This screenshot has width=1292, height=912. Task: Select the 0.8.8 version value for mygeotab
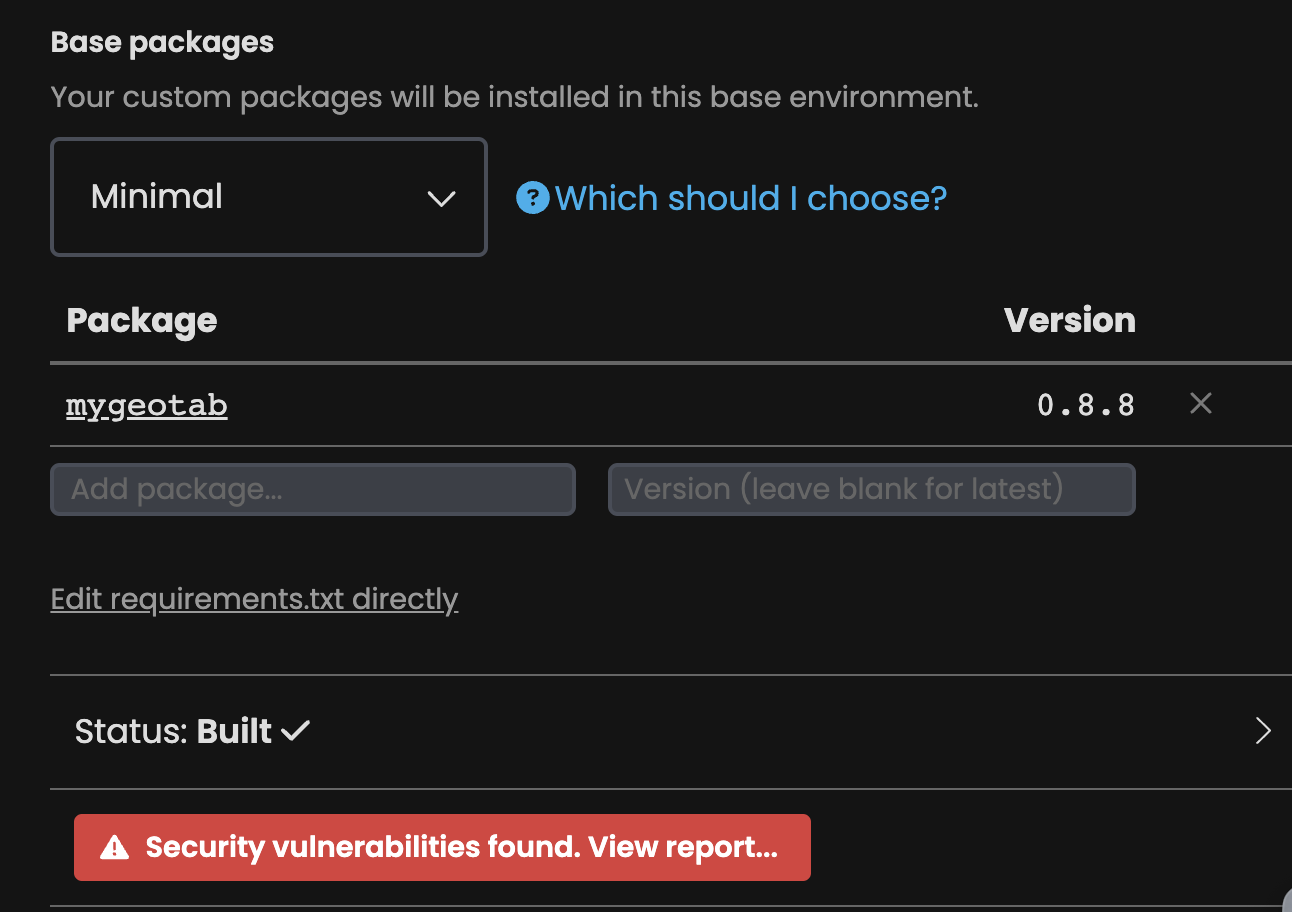click(x=1086, y=405)
